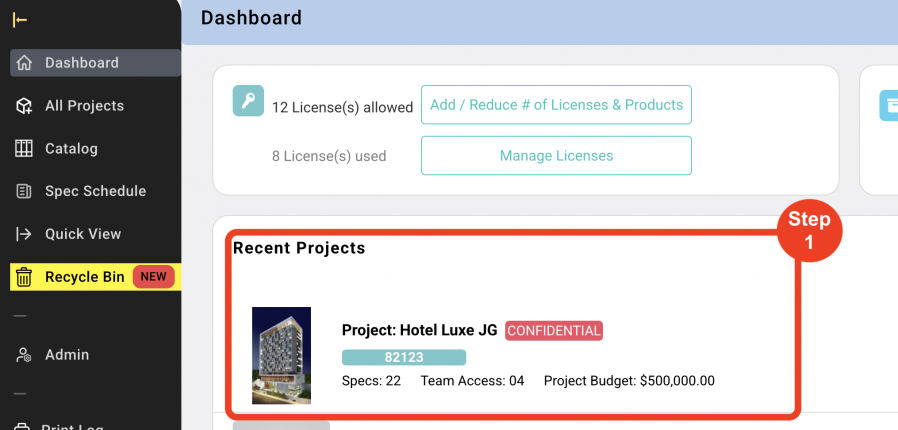Click the All Projects cube icon

(25, 106)
